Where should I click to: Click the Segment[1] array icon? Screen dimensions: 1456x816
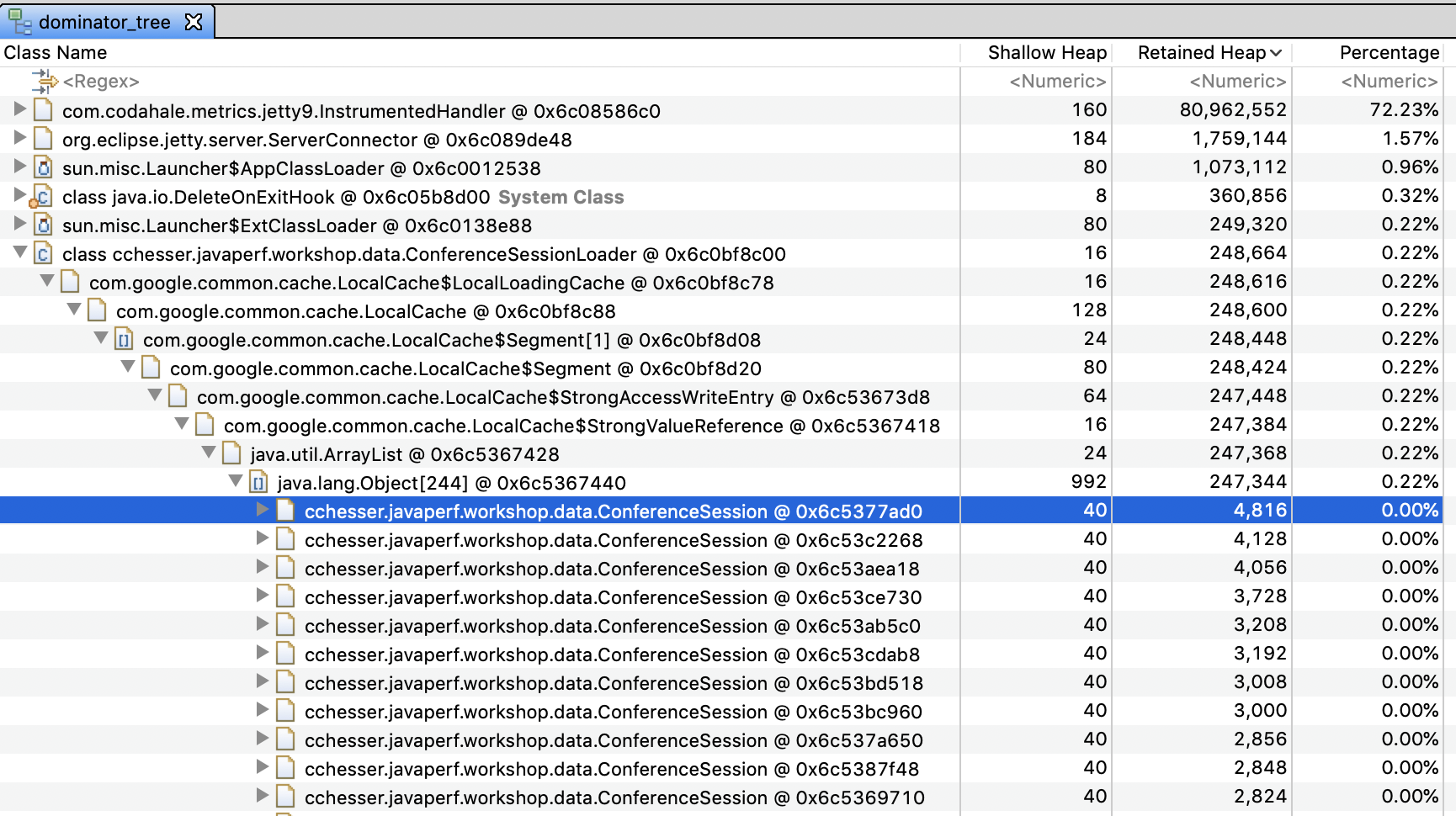pos(125,339)
